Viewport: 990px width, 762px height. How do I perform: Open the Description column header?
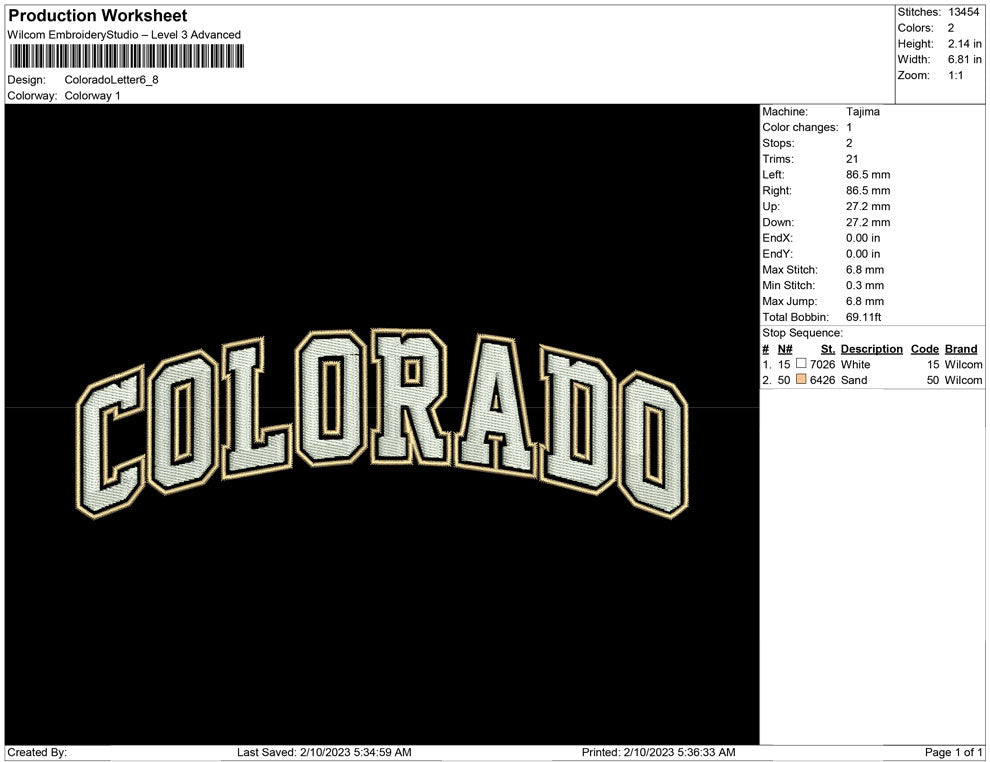tap(870, 349)
